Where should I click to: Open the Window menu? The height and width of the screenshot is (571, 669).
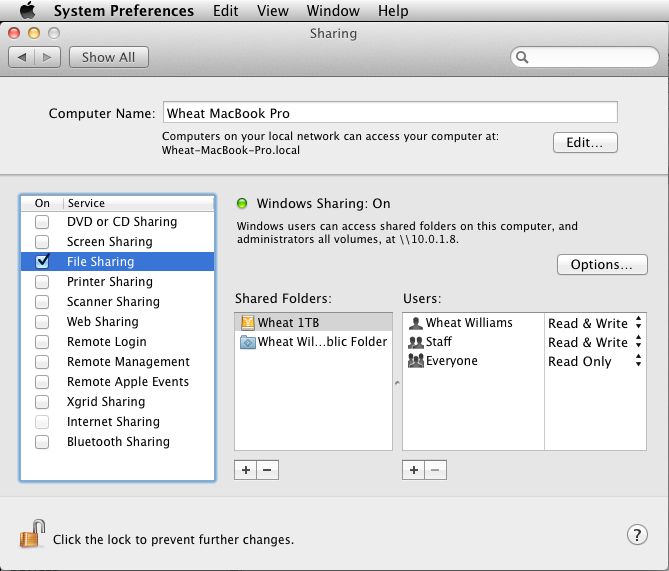coord(333,11)
